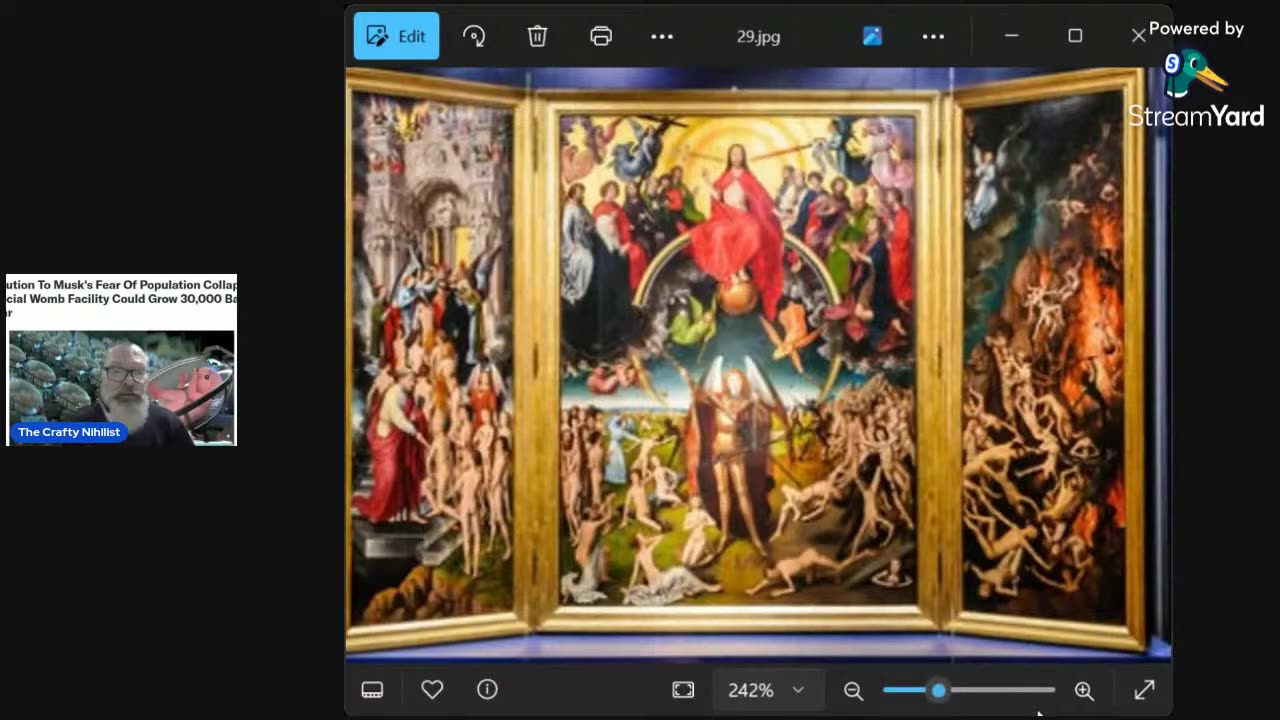
Task: Click the 29.jpg file name
Action: click(x=758, y=37)
